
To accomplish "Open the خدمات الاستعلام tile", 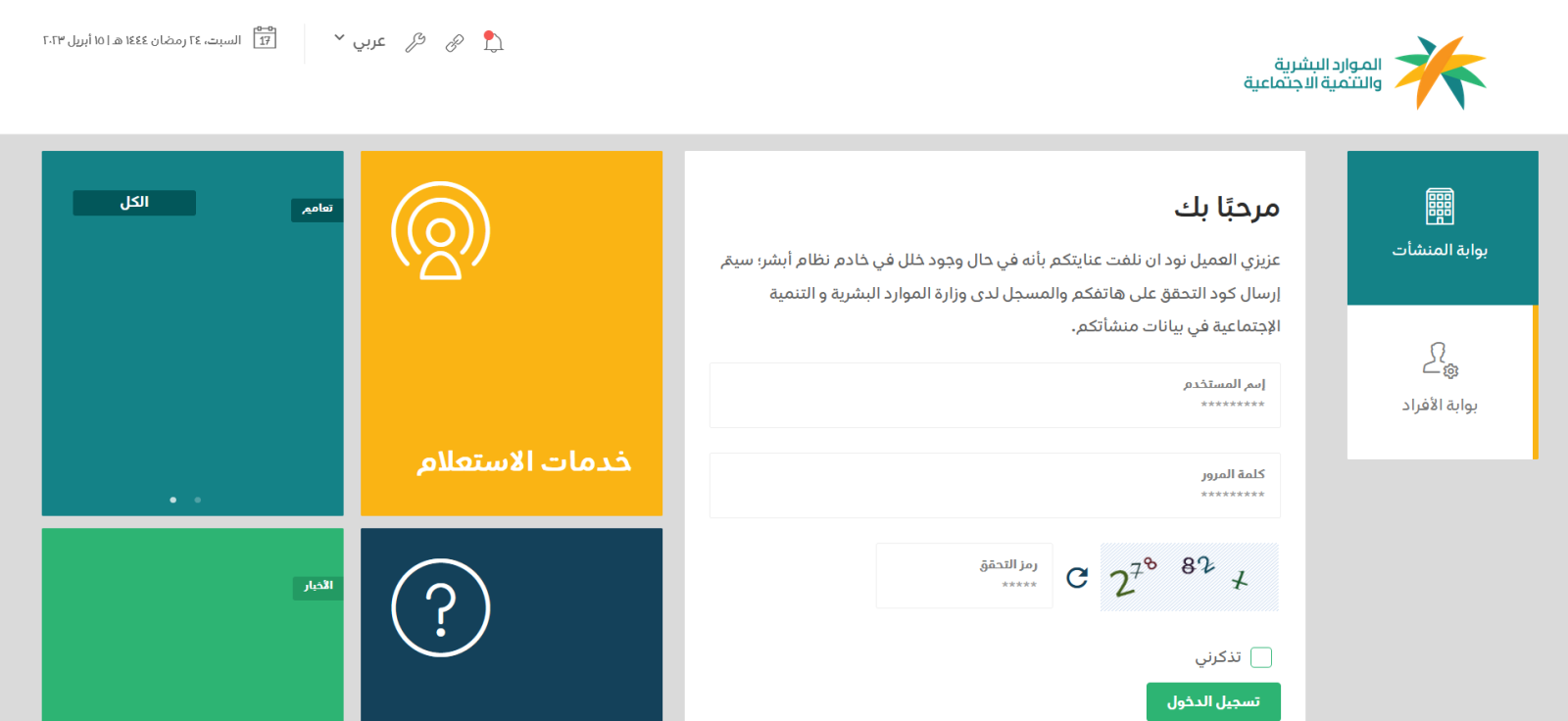I will click(x=512, y=333).
